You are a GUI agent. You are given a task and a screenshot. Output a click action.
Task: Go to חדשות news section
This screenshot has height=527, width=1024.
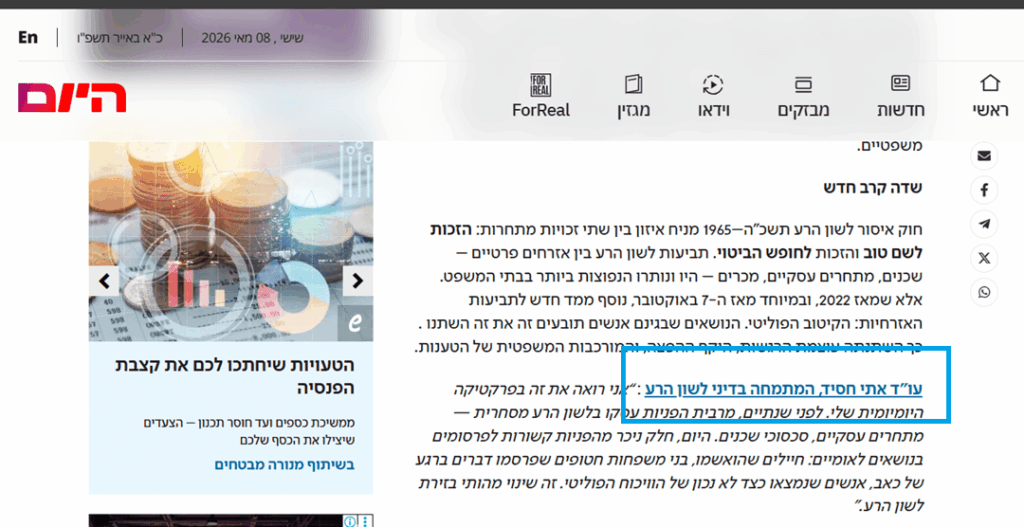pos(901,95)
